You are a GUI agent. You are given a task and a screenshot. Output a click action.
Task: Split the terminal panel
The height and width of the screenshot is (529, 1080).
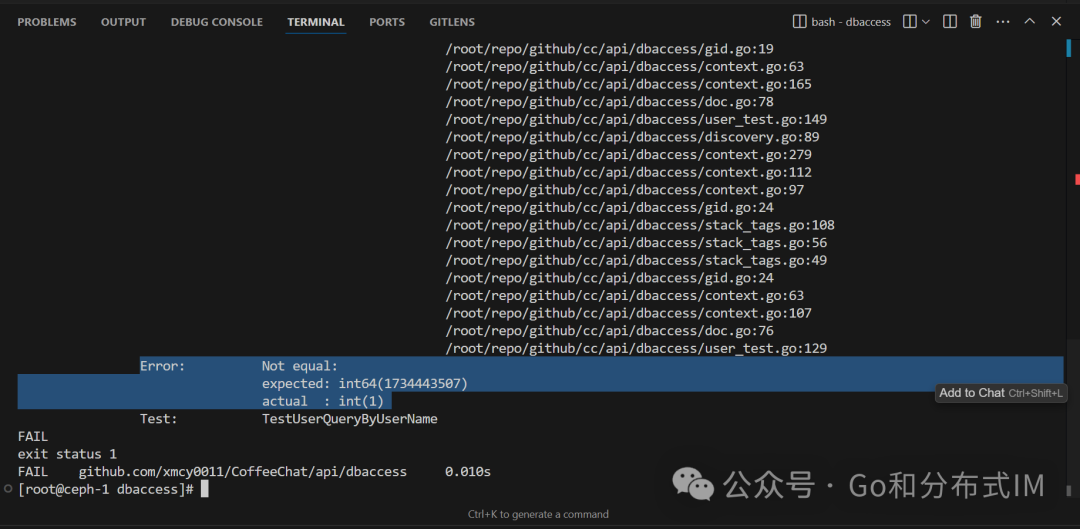coord(950,22)
